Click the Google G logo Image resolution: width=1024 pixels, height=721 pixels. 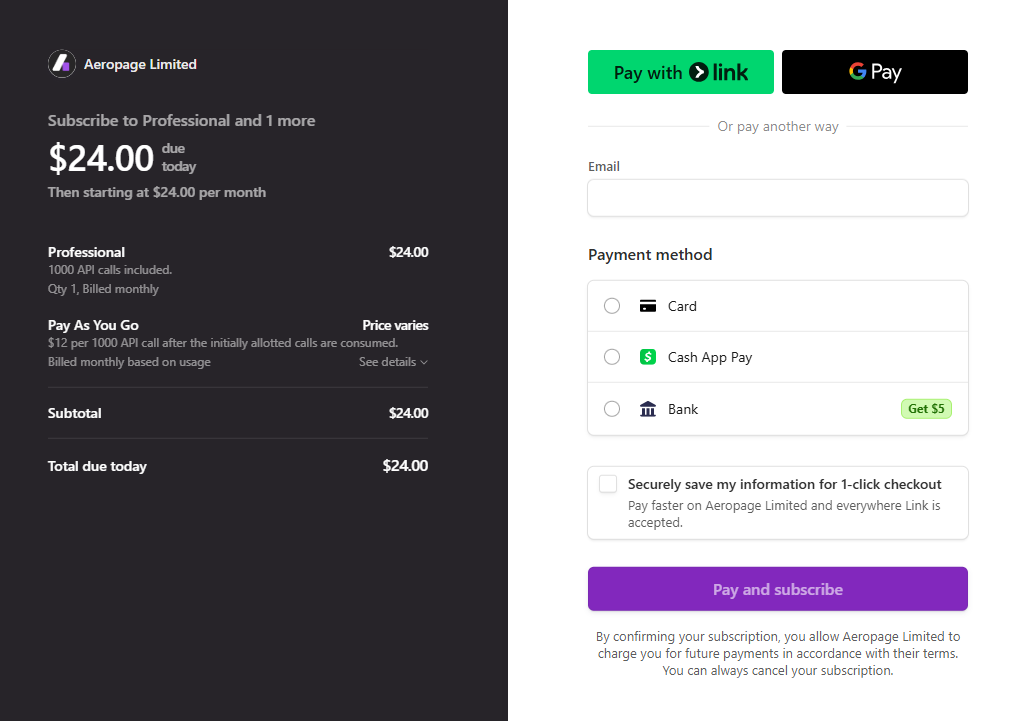tap(857, 72)
